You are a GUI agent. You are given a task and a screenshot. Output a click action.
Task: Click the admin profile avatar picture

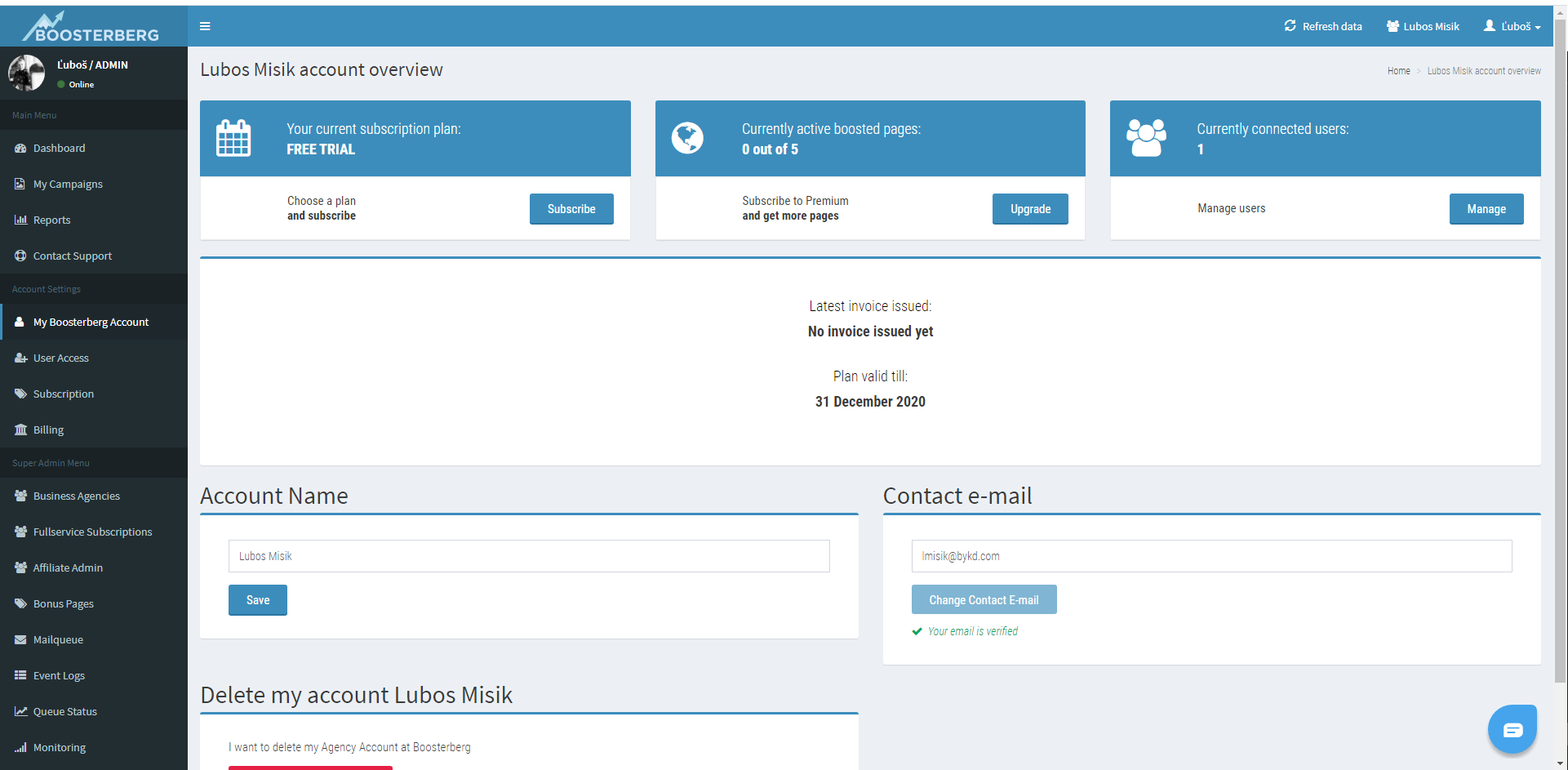tap(26, 73)
